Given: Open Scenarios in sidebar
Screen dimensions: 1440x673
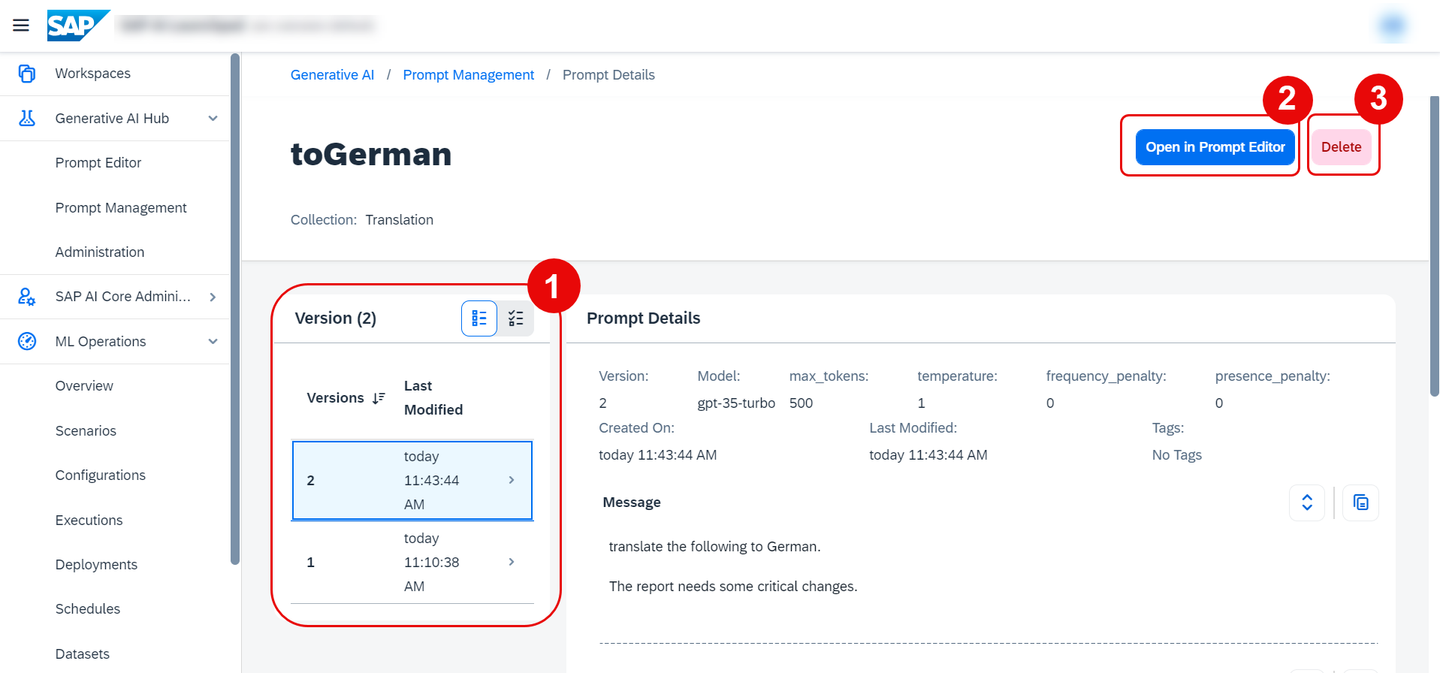Looking at the screenshot, I should tap(86, 431).
